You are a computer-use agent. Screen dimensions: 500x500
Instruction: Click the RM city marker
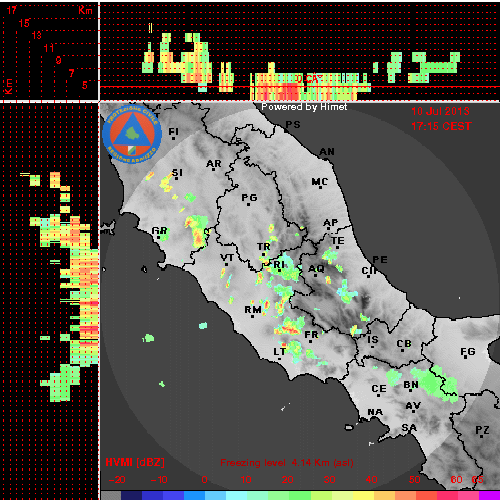click(x=252, y=316)
